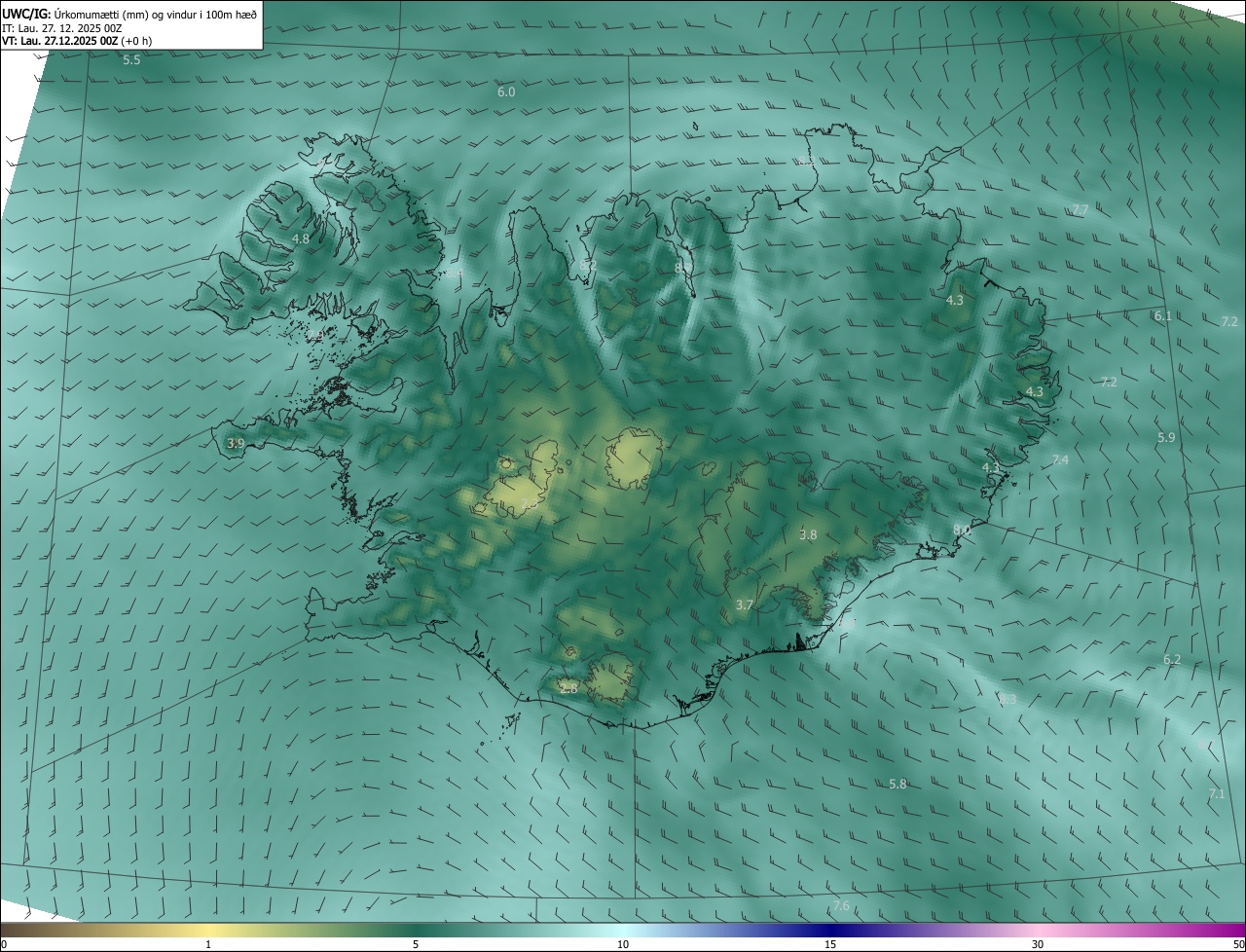Click the 30 tick on the color scale
This screenshot has width=1246, height=952.
(1038, 944)
